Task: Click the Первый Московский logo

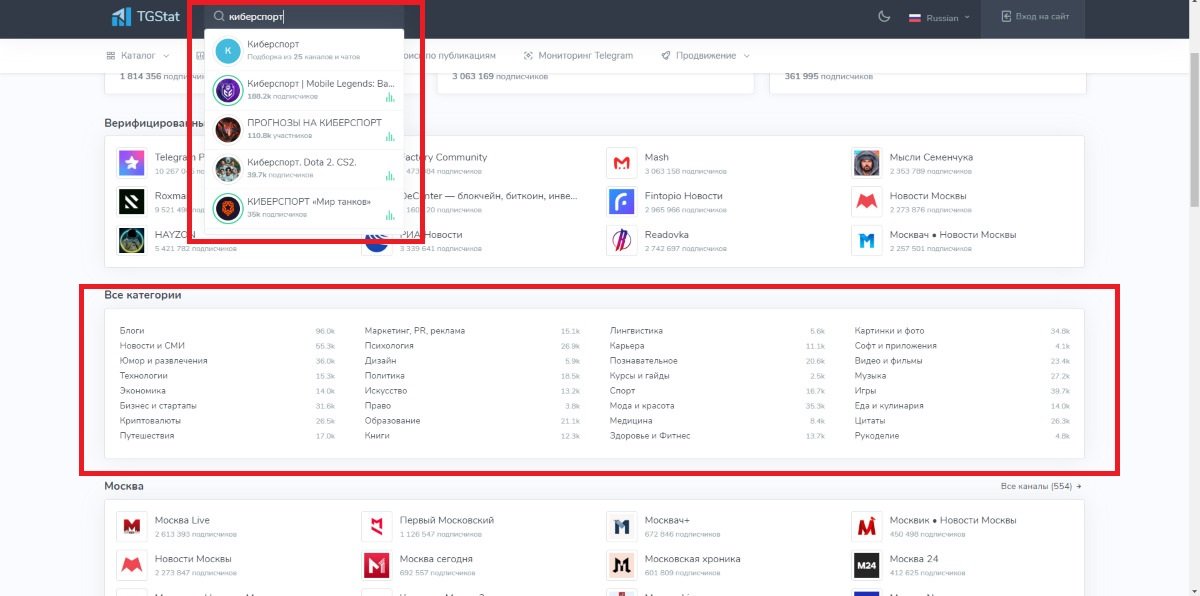Action: [376, 526]
